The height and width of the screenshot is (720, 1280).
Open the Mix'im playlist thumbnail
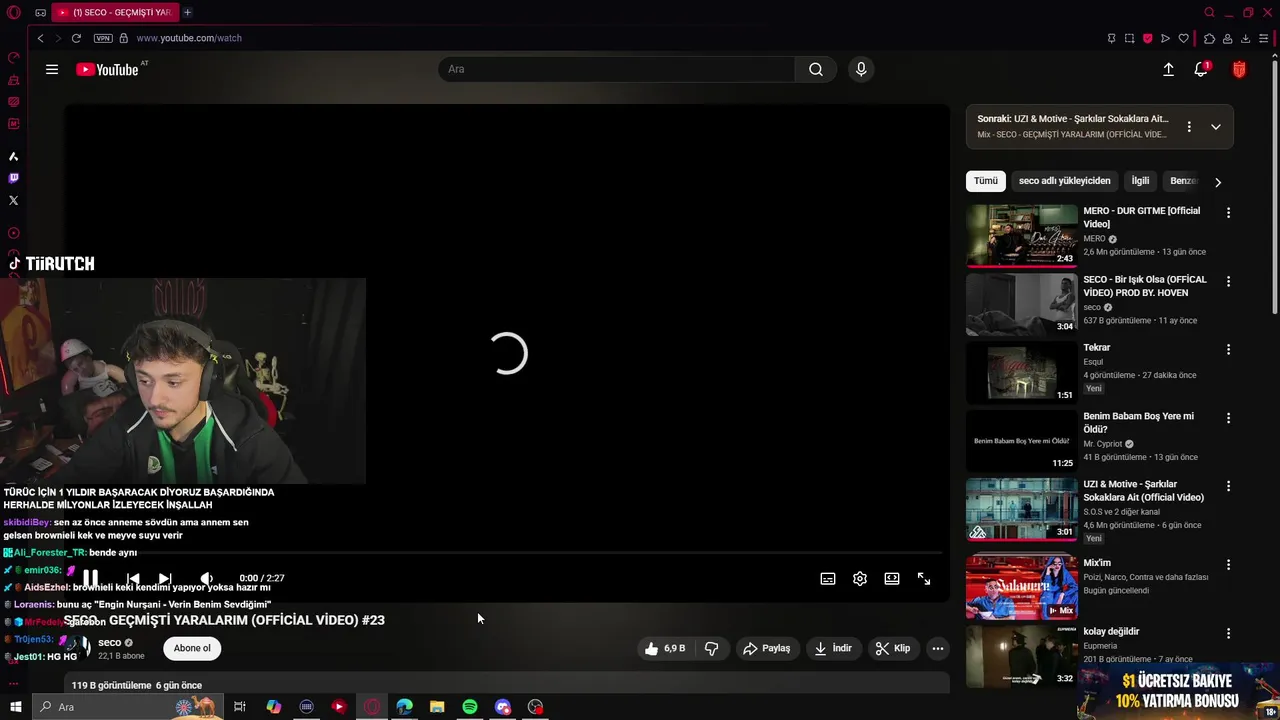1021,587
